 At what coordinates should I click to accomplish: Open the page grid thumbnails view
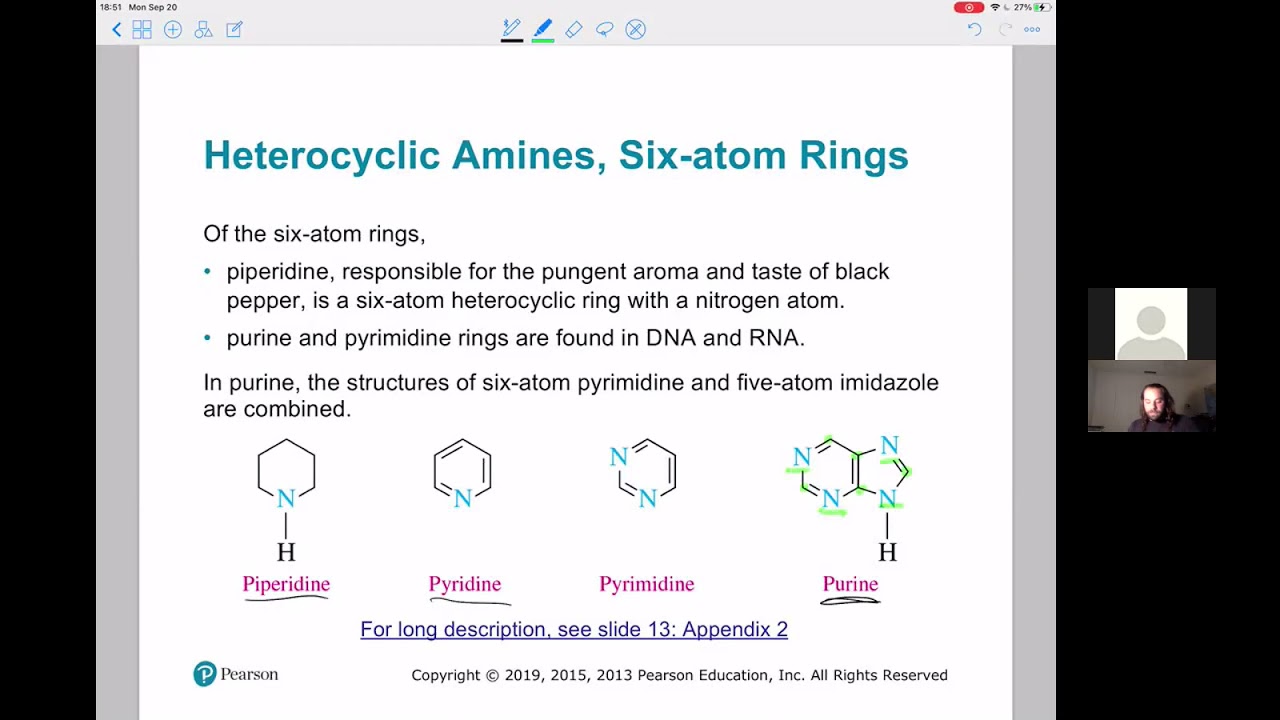142,30
